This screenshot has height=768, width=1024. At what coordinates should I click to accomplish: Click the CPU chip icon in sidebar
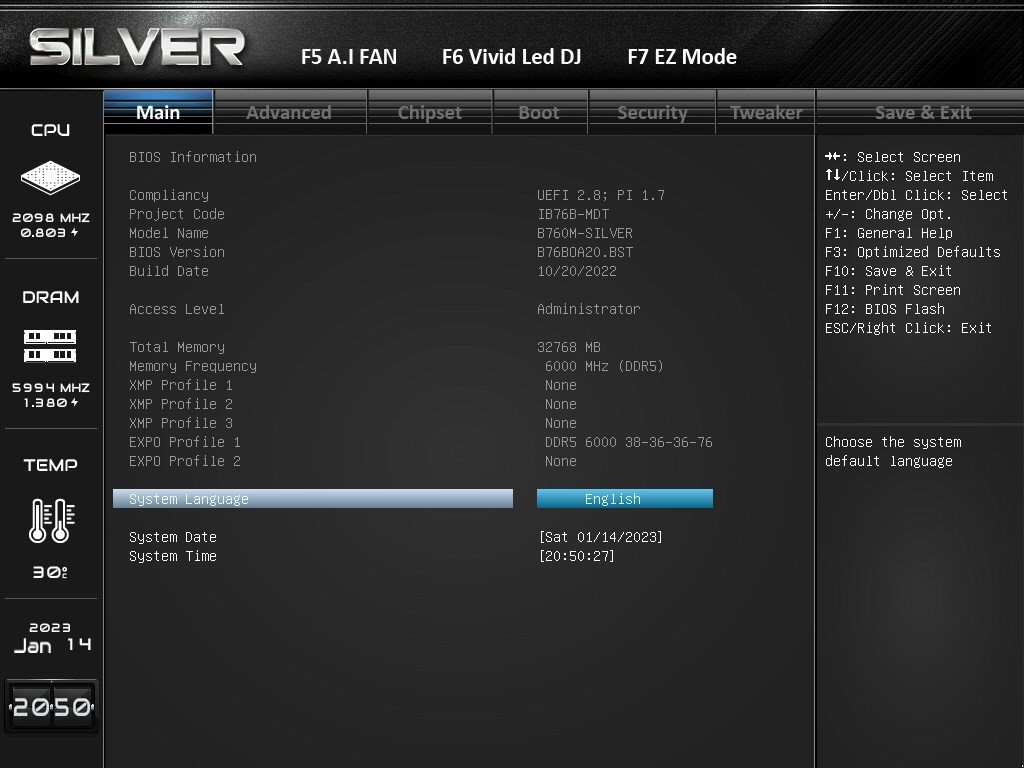50,178
